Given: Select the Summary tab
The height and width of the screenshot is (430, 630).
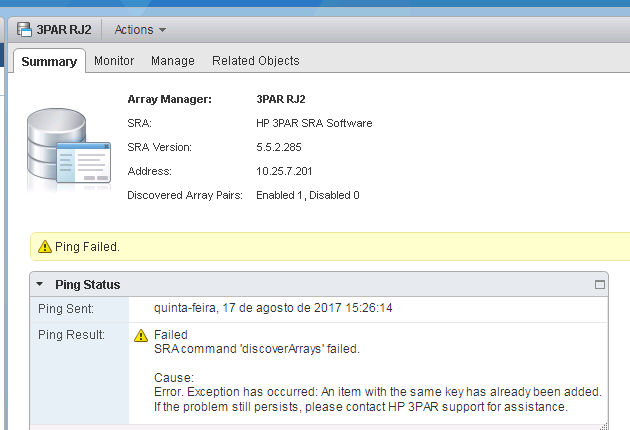Looking at the screenshot, I should coord(49,61).
